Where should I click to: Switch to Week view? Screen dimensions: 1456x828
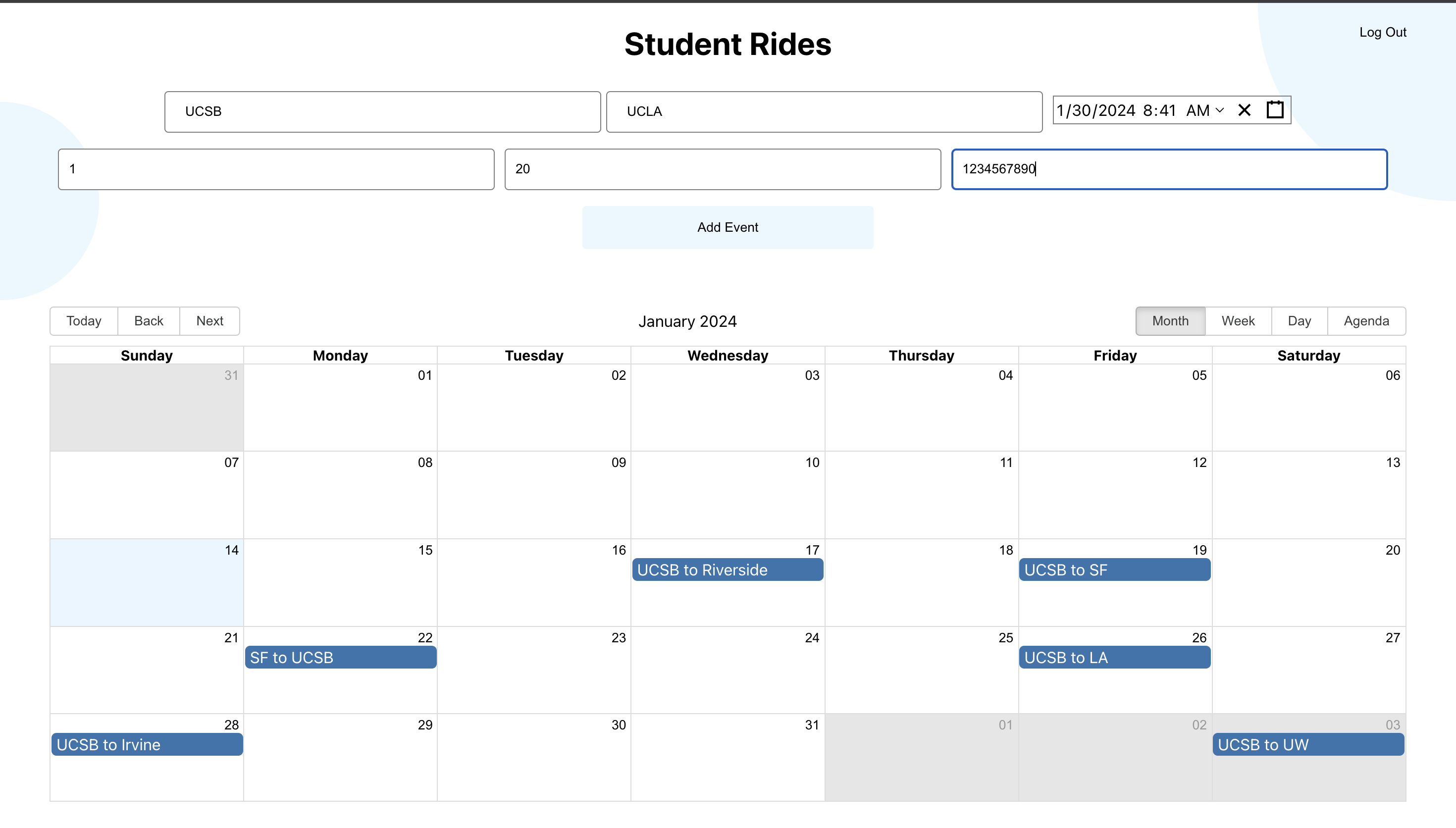coord(1238,321)
